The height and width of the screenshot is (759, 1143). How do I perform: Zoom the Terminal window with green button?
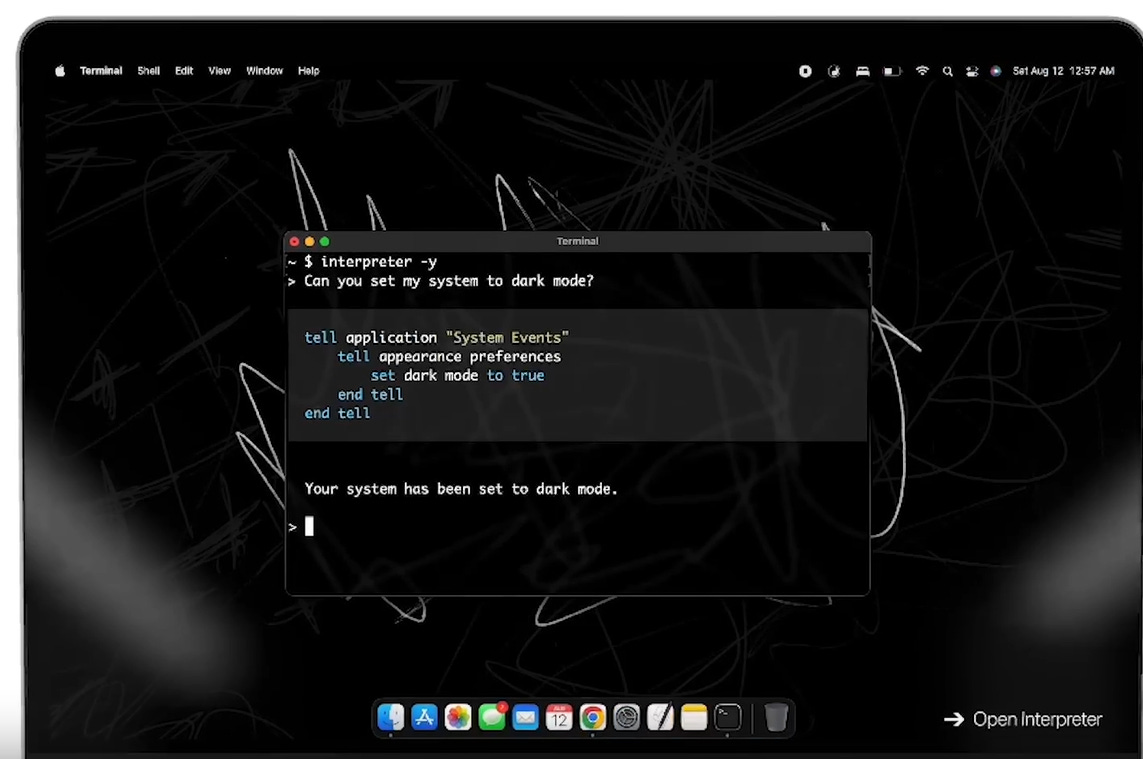(324, 241)
